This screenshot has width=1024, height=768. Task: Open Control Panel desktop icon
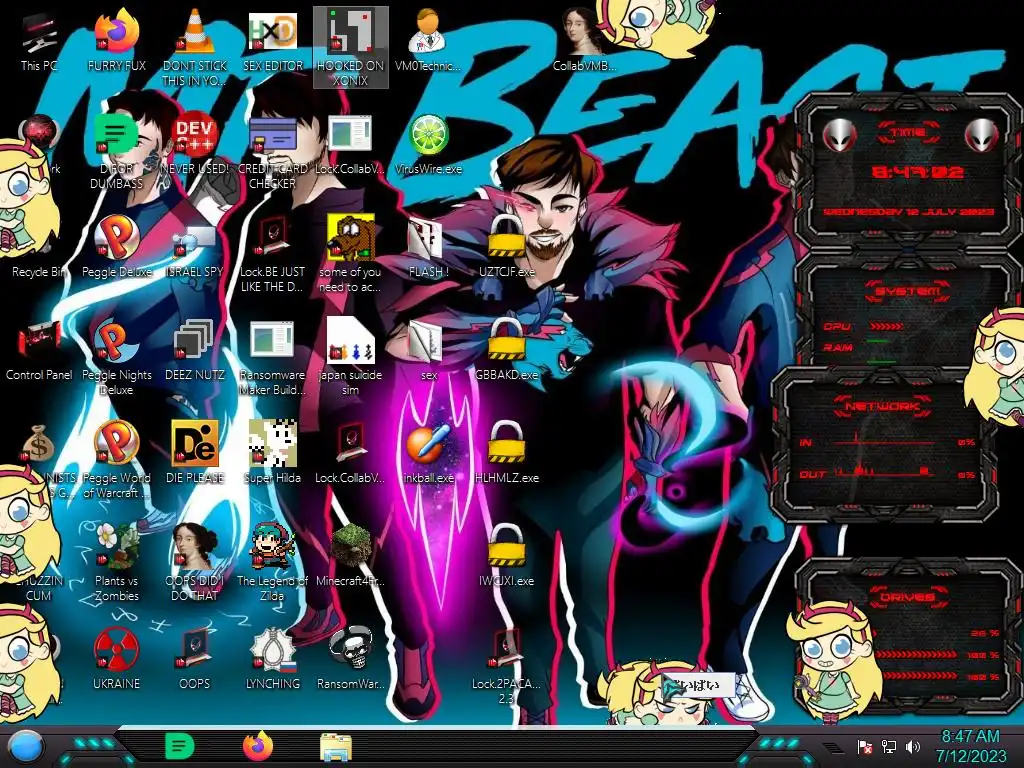pos(39,351)
